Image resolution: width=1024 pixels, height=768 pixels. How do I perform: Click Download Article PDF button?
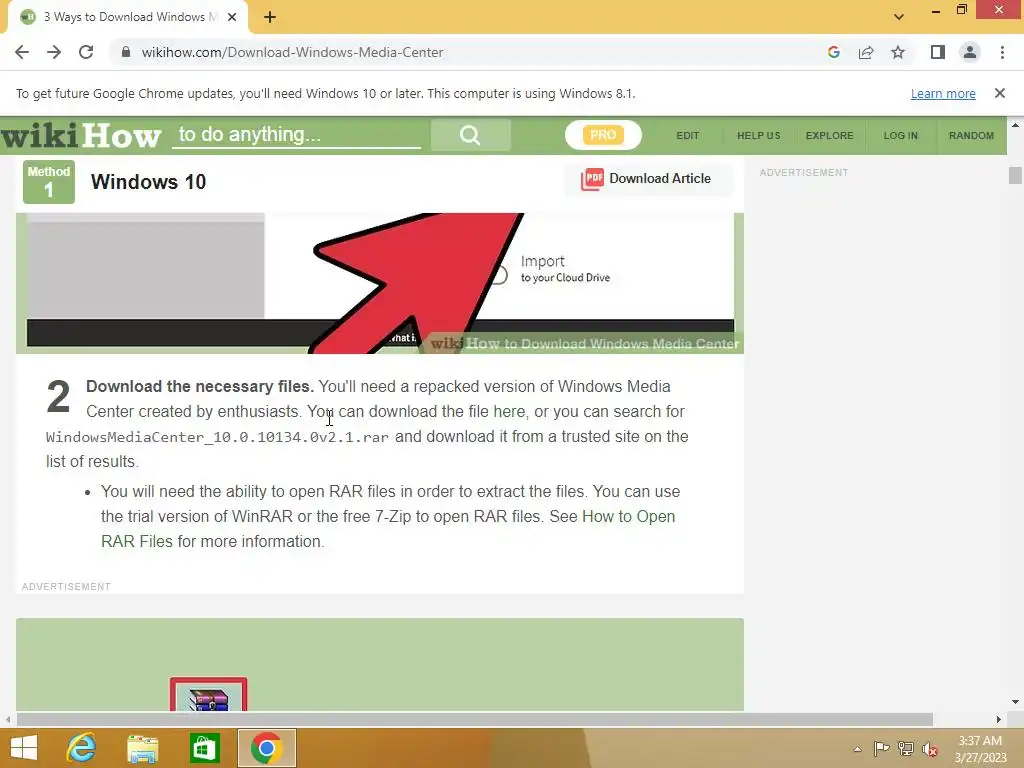pyautogui.click(x=648, y=179)
